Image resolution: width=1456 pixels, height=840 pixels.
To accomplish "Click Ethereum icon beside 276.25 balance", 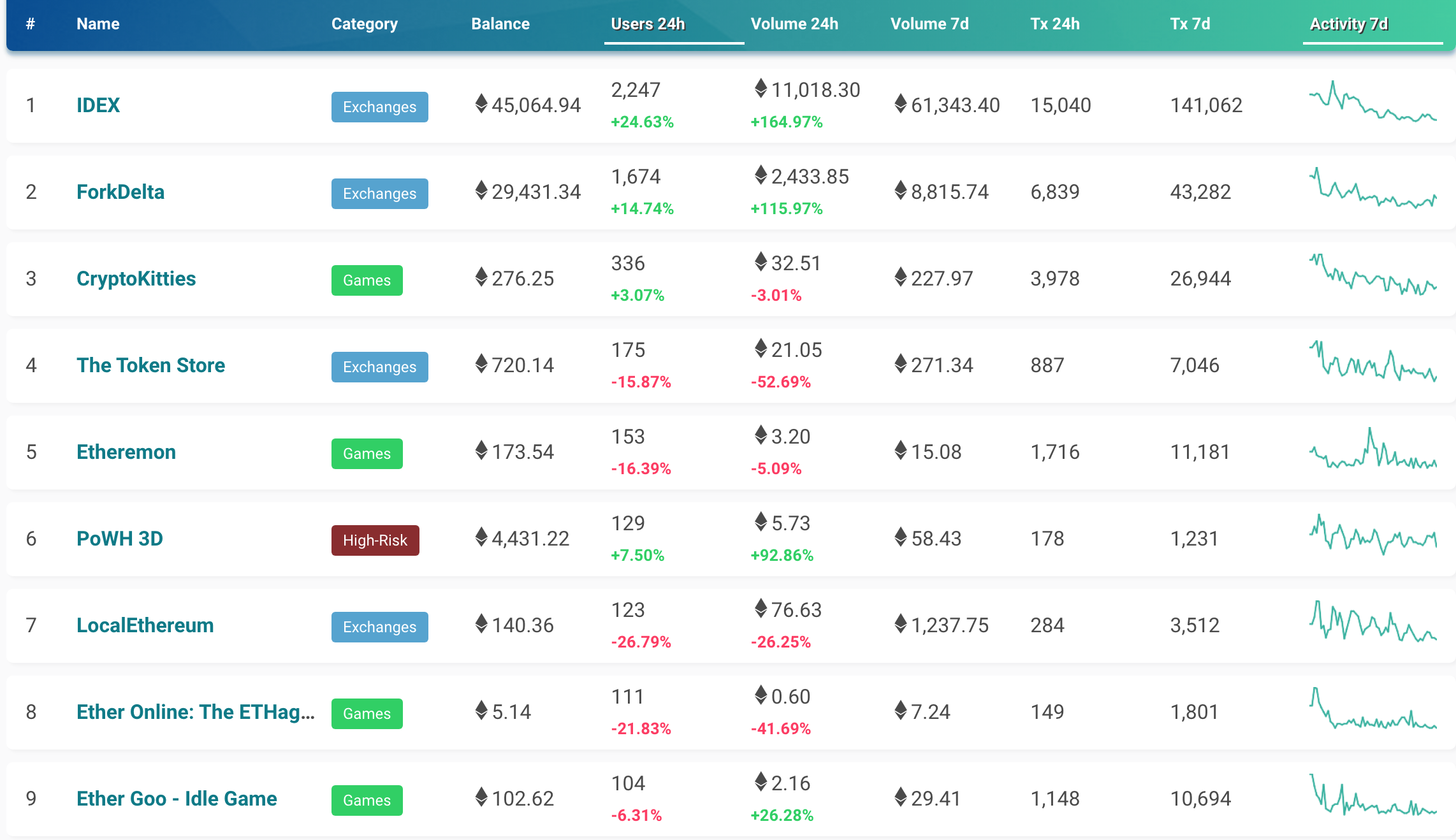I will point(481,277).
